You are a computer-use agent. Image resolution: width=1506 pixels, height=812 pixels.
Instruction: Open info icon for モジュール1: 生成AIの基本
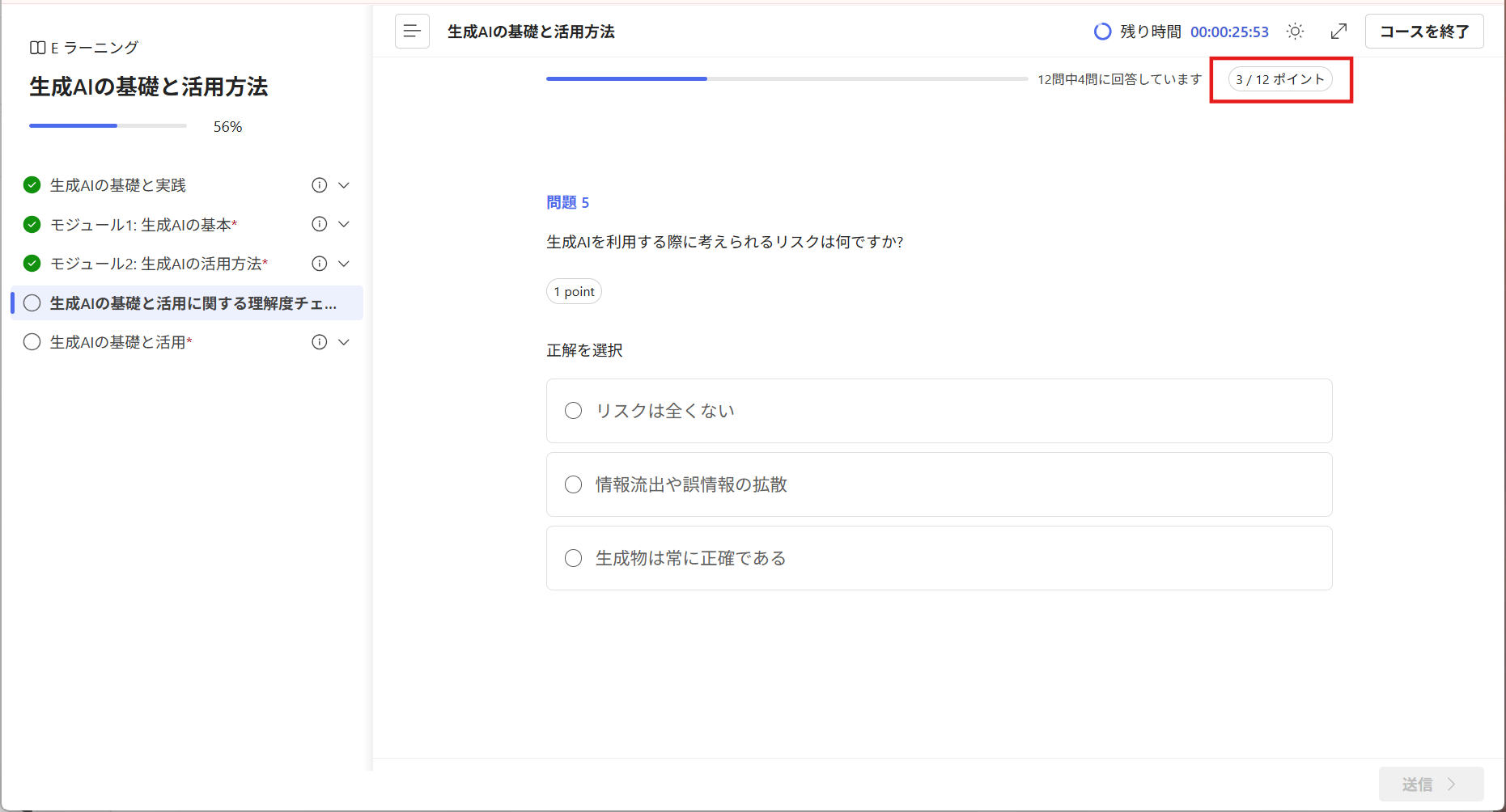pyautogui.click(x=320, y=224)
